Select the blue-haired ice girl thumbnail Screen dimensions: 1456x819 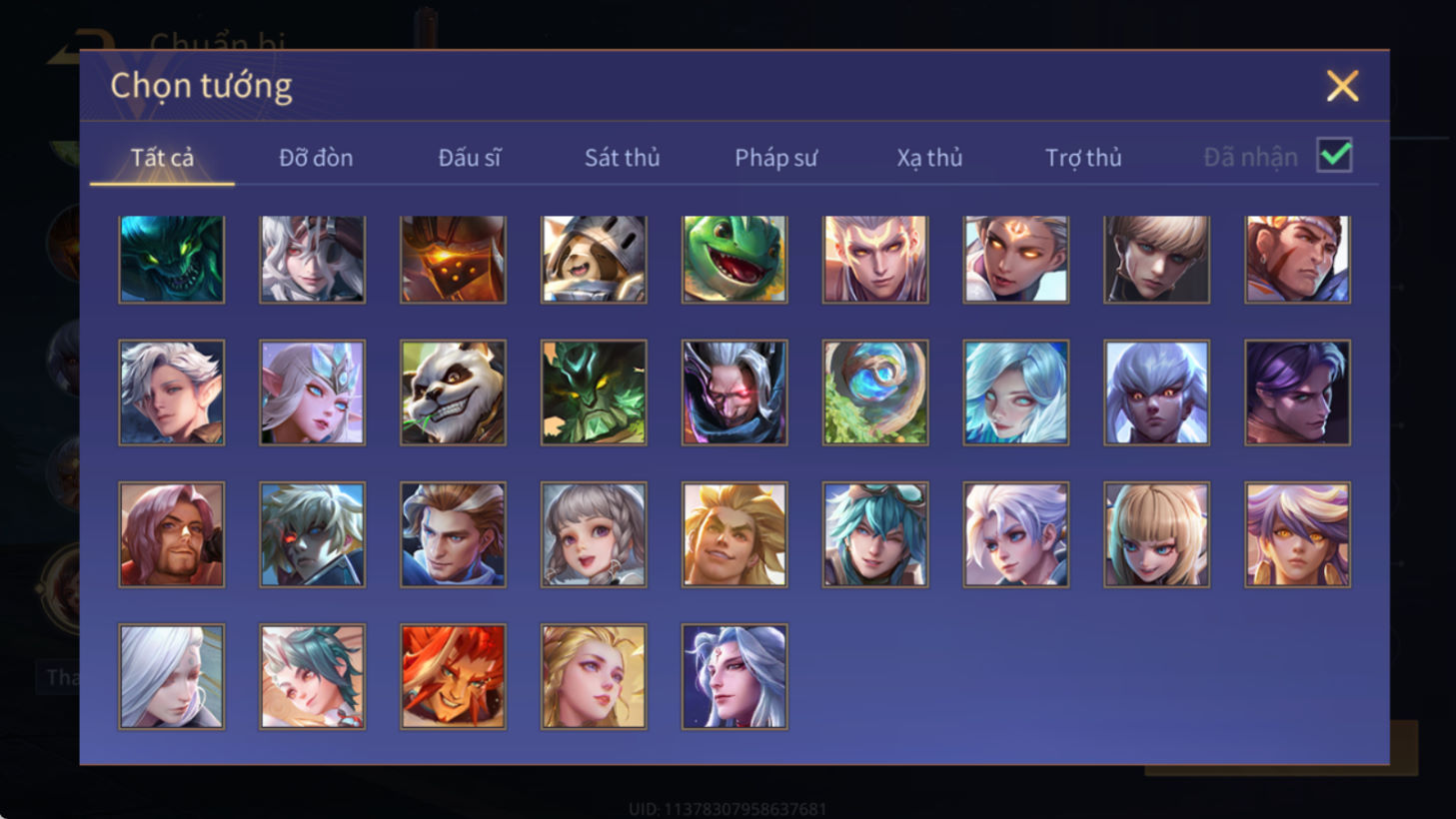pos(1016,393)
